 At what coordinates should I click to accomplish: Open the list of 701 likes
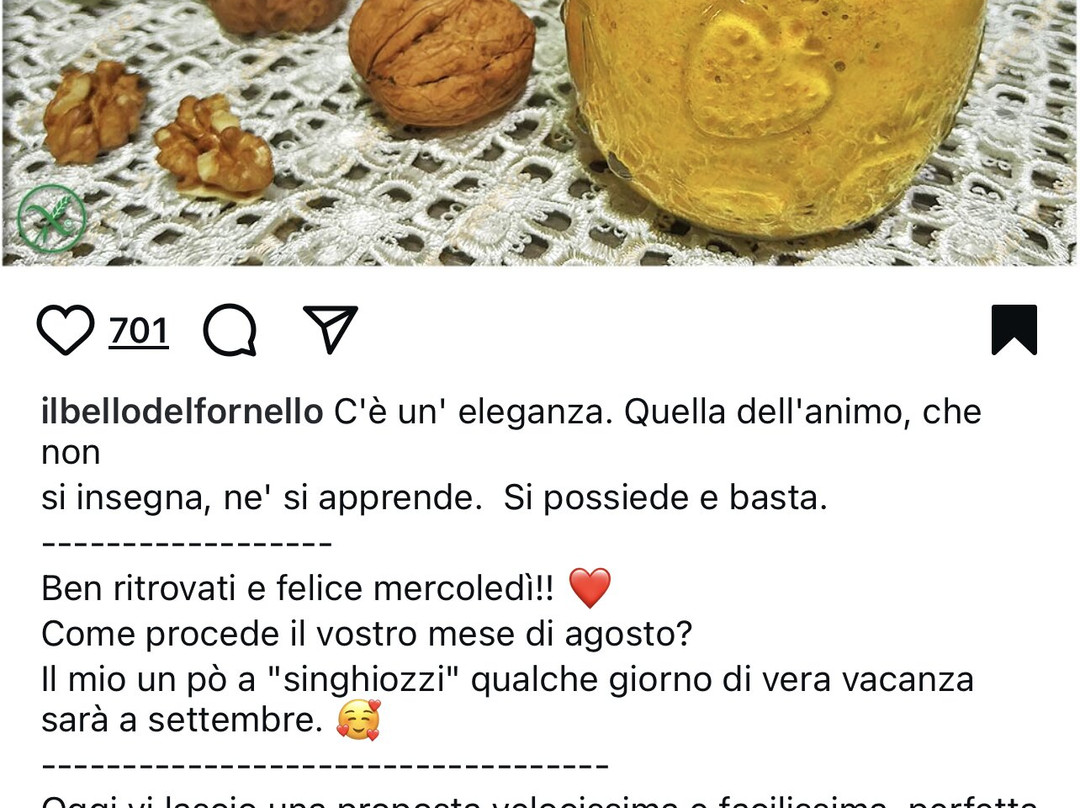138,331
